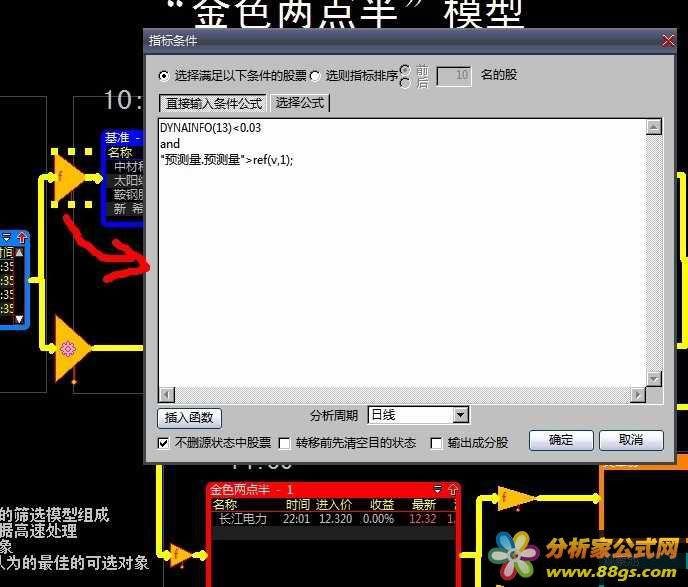Choose the 前 ranking radio button
This screenshot has width=688, height=587.
click(405, 70)
